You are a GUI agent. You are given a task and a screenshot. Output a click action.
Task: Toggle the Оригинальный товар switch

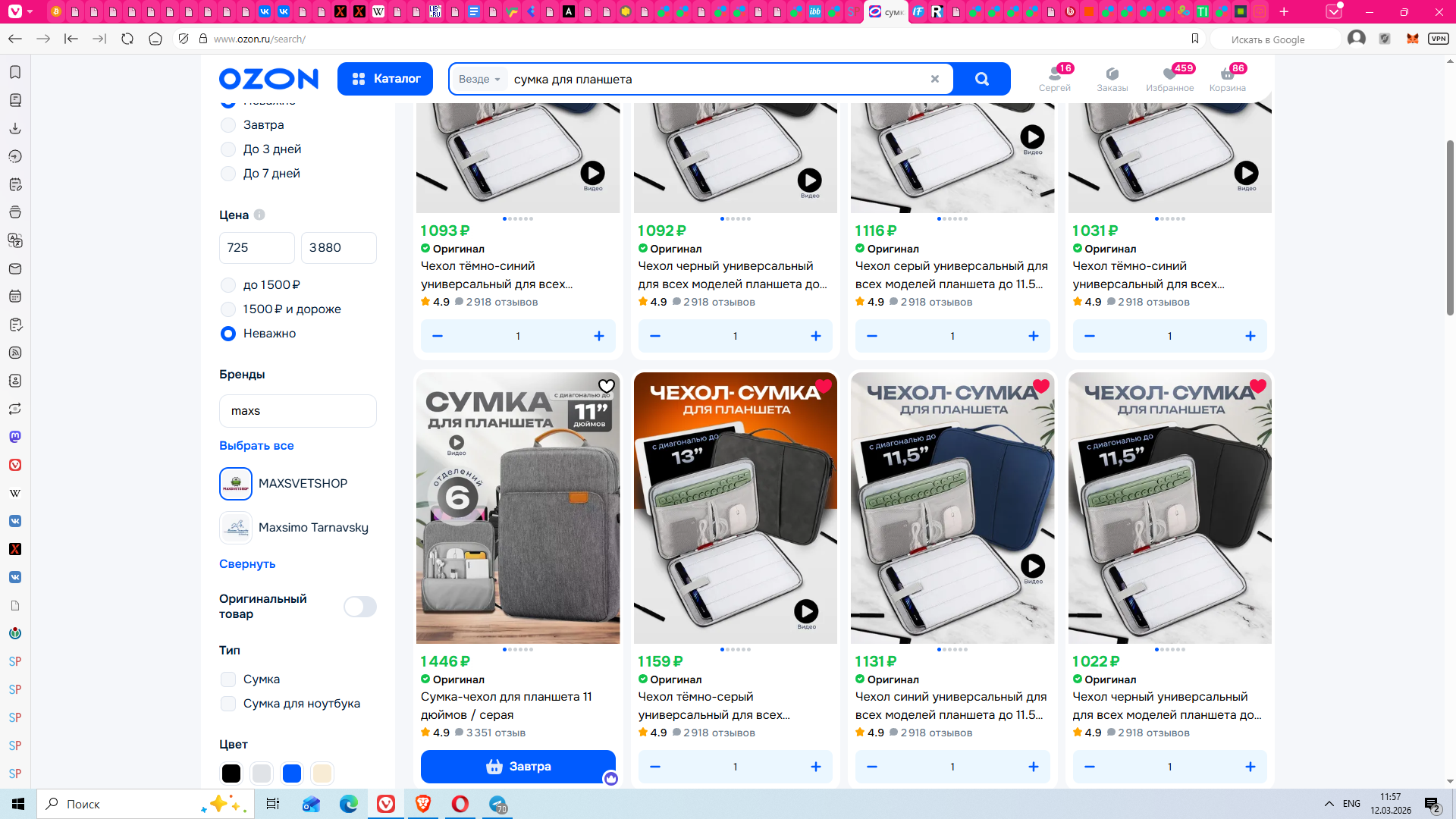359,607
